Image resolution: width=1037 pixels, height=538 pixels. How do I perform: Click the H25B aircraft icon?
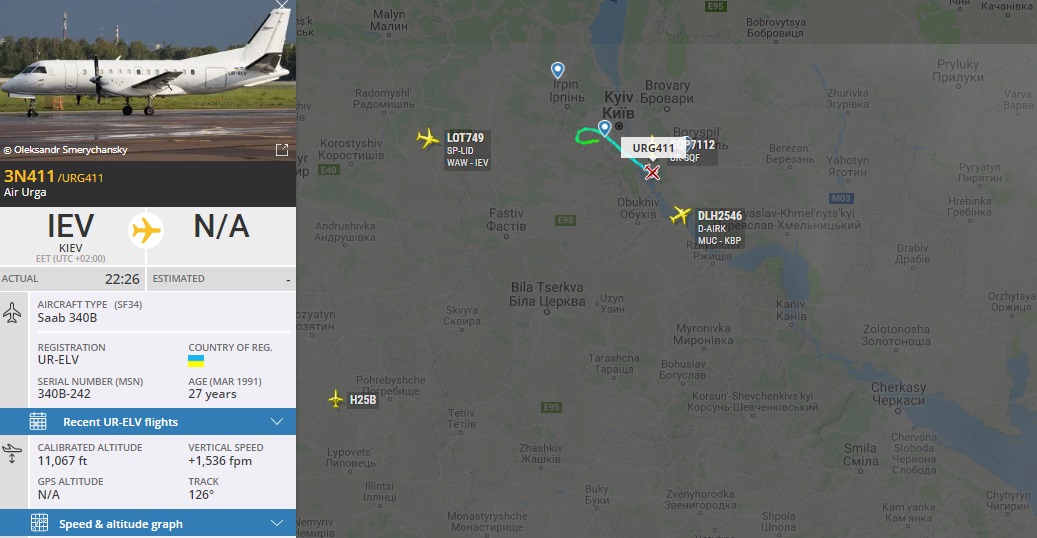tap(336, 399)
